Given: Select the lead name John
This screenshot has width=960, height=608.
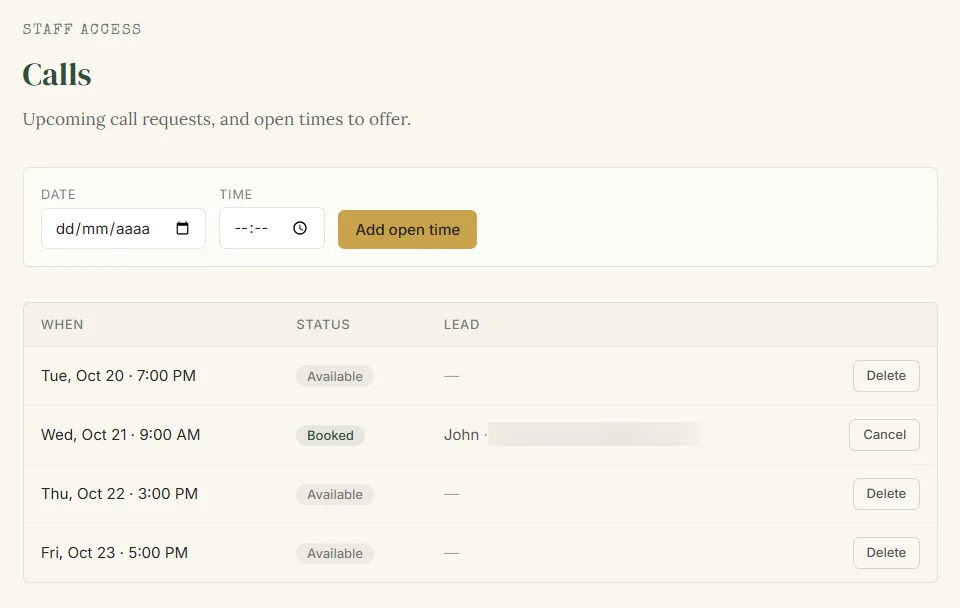Looking at the screenshot, I should click(x=461, y=435).
